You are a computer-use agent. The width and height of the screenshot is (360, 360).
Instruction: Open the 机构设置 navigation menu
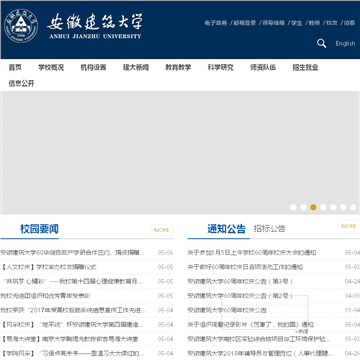pos(93,67)
